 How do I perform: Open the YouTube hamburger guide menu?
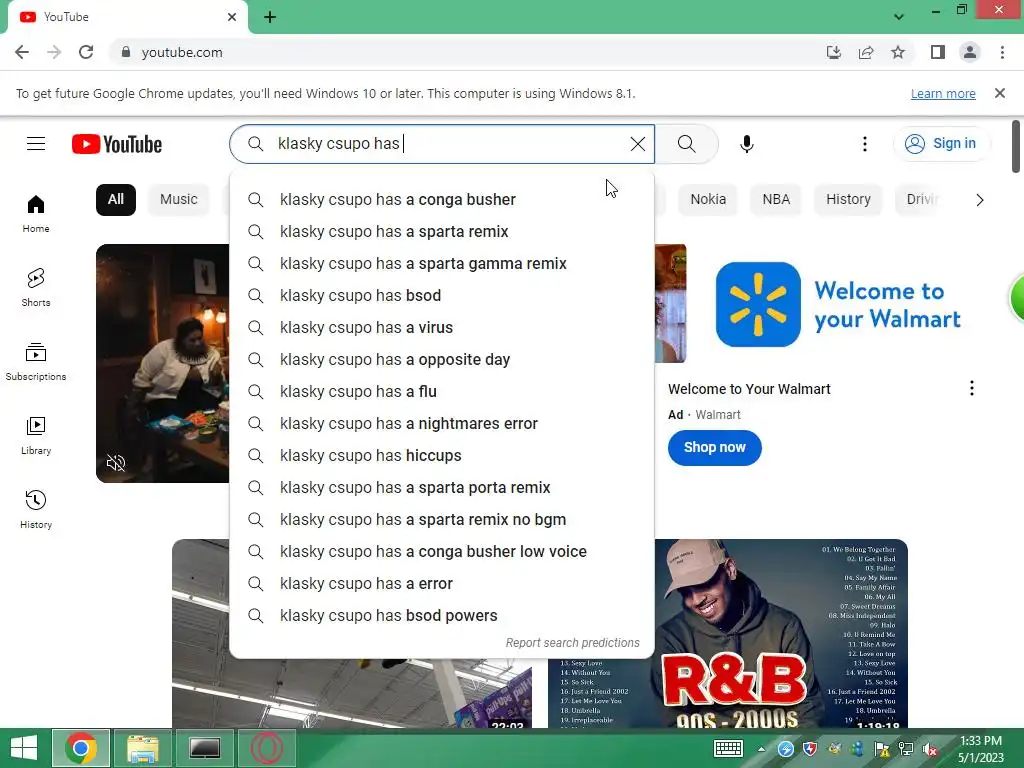[x=36, y=144]
